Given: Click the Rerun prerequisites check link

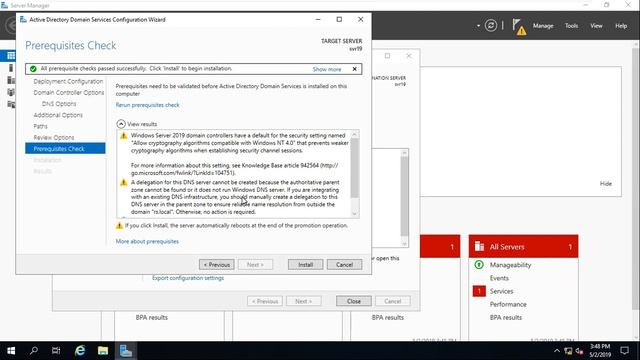Looking at the screenshot, I should coord(147,105).
